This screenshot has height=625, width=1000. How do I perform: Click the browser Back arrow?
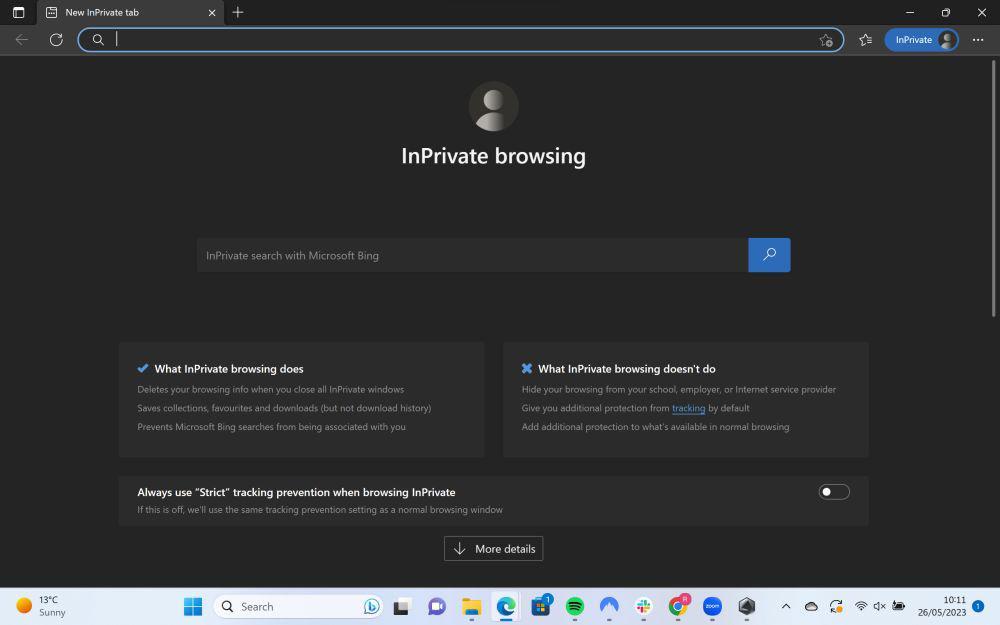22,40
